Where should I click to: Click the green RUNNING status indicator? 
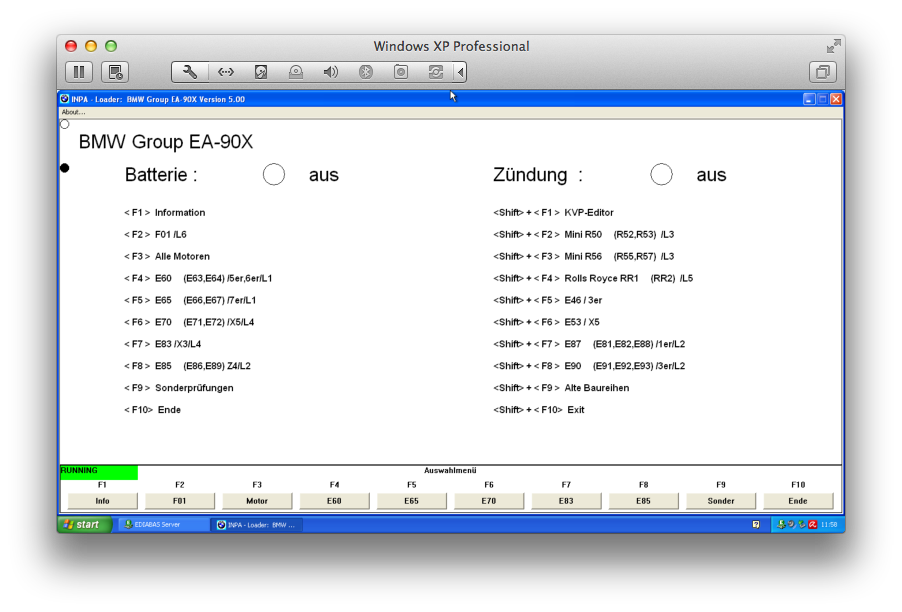[x=99, y=472]
